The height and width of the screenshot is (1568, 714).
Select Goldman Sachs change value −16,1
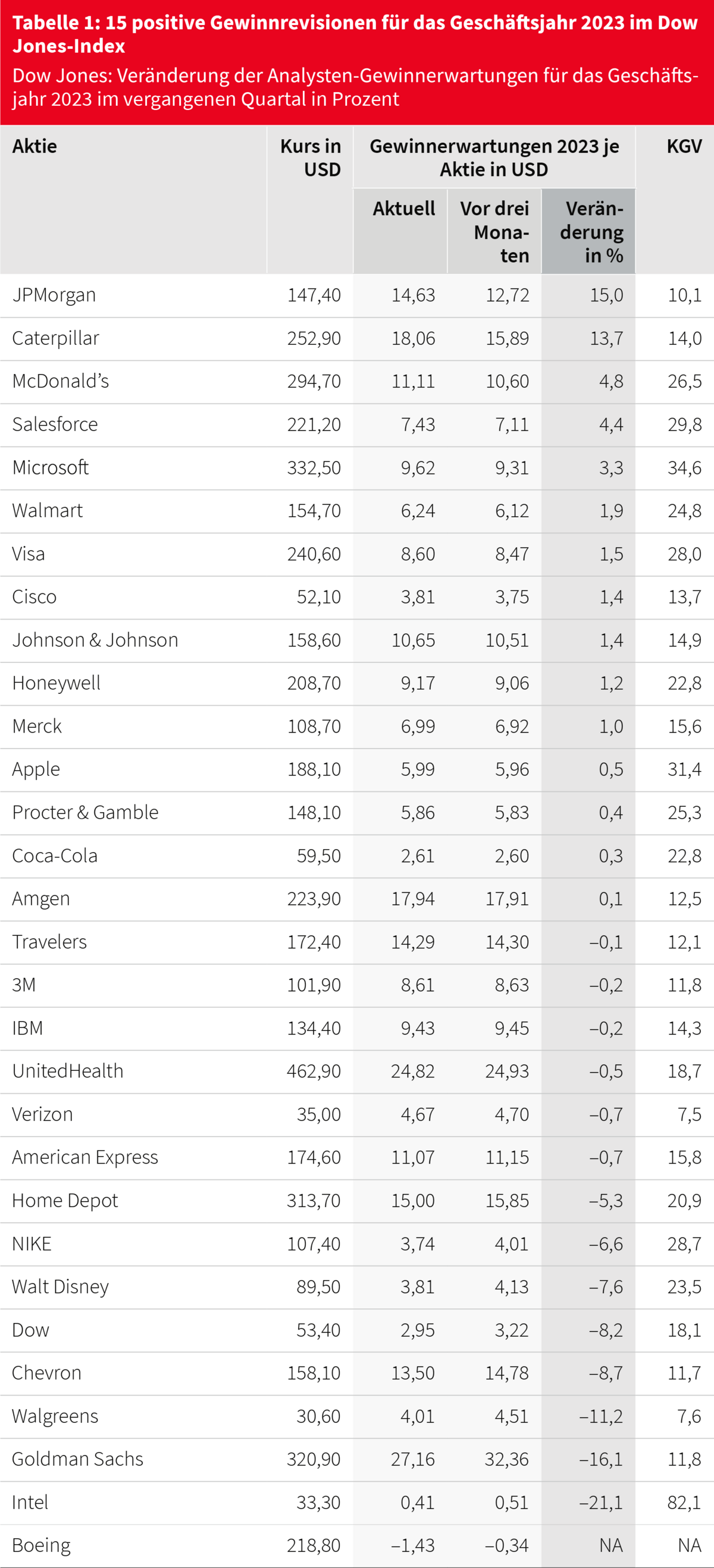[601, 1460]
